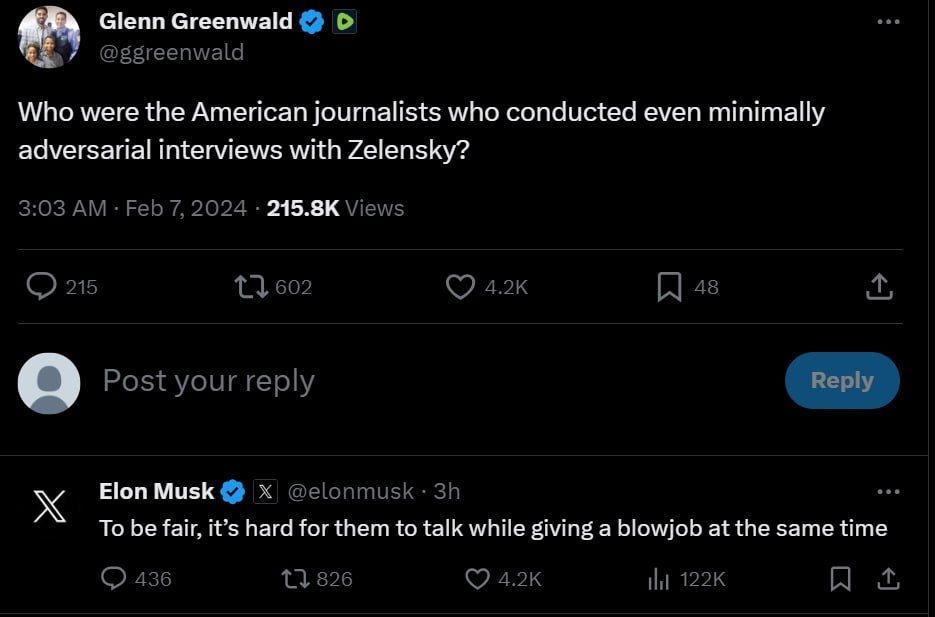Open the more options menu on the main post
Screen dimensions: 935x617
[887, 22]
